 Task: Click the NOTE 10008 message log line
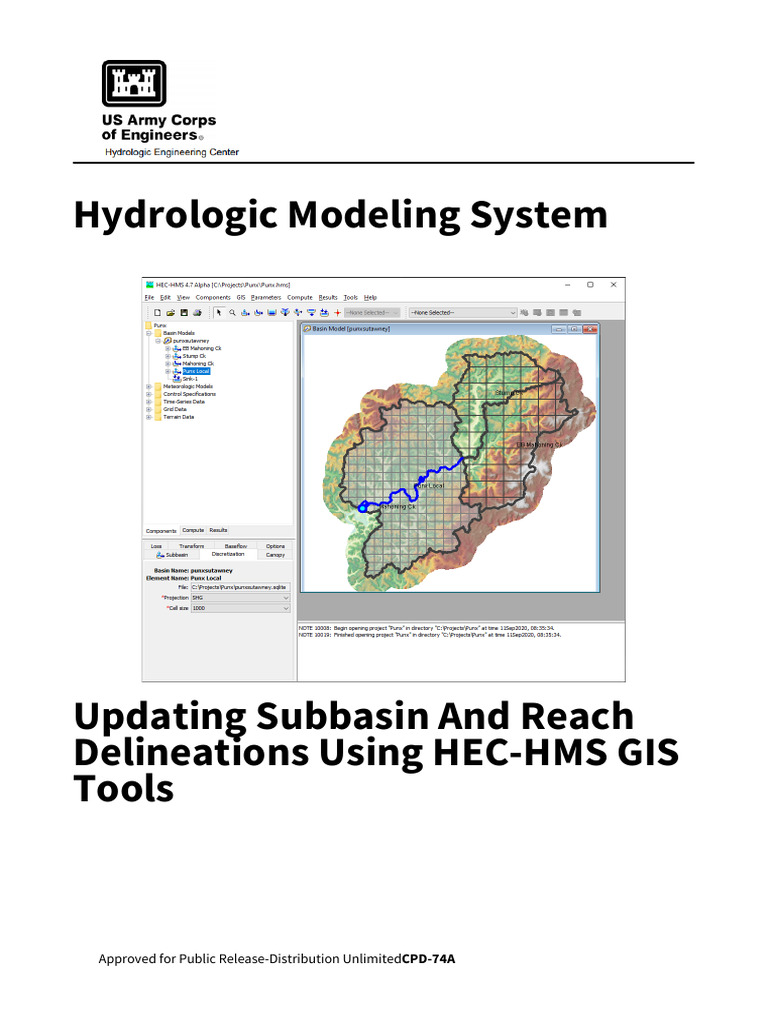coord(426,628)
